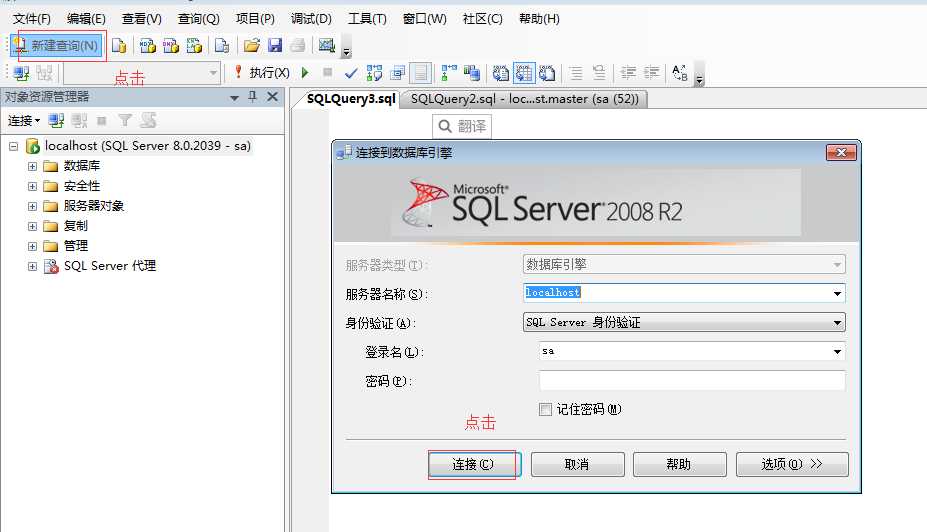The image size is (927, 532).
Task: Click the Analysis Services XMLA Query icon
Action: 194,46
